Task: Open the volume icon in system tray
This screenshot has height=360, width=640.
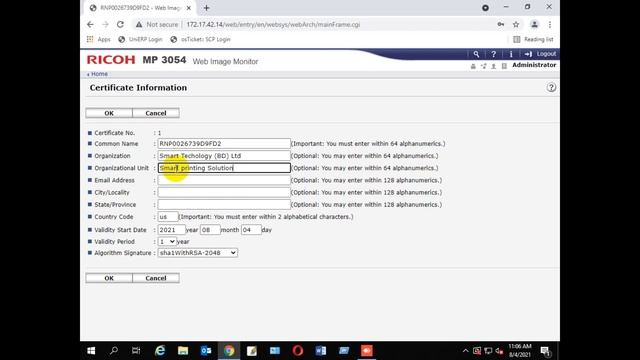Action: tap(499, 351)
